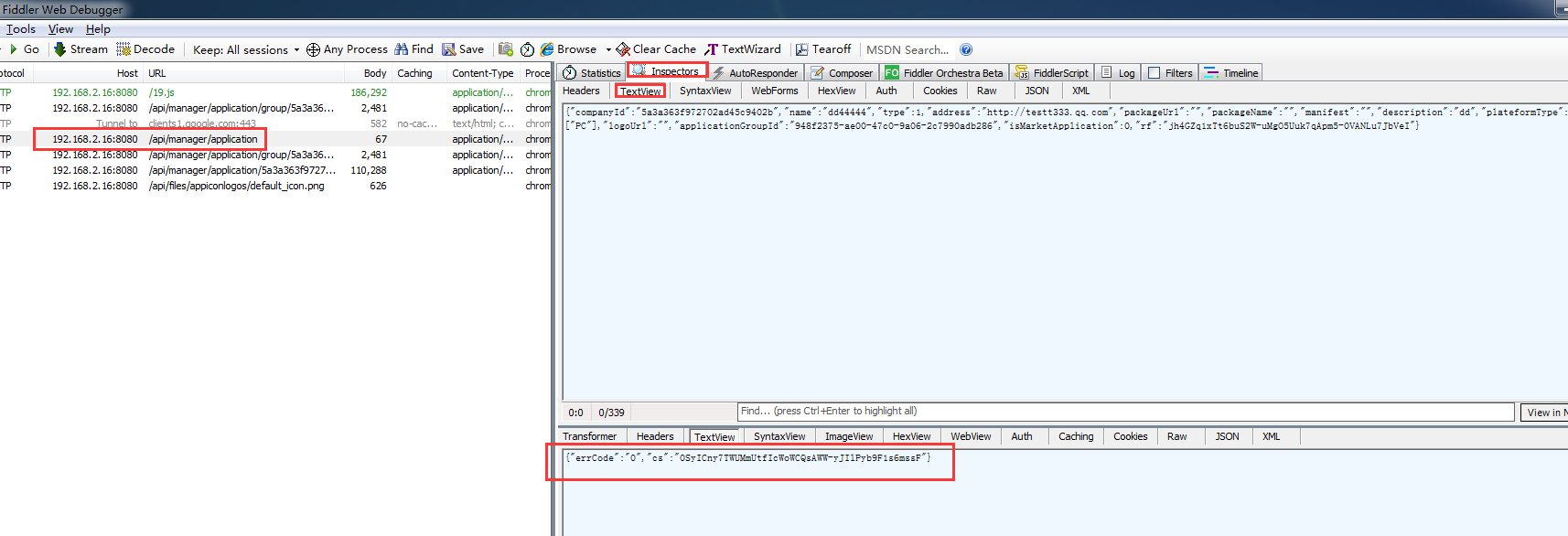Click the camera screenshot icon

506,49
